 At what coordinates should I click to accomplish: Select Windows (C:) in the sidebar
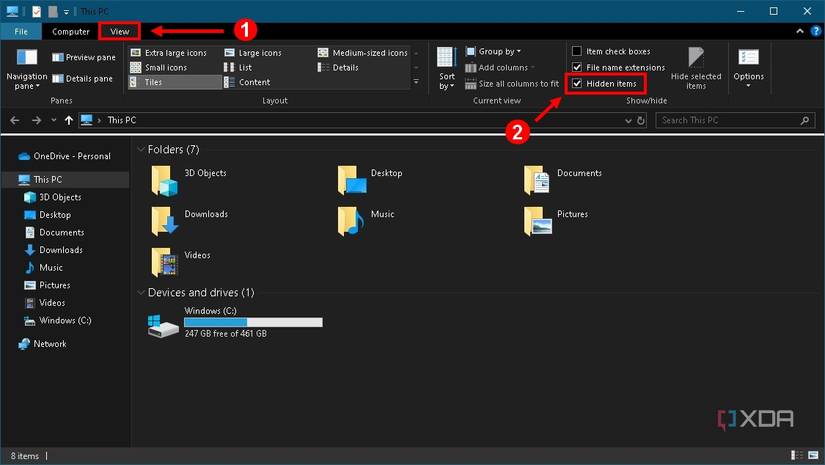click(x=58, y=320)
